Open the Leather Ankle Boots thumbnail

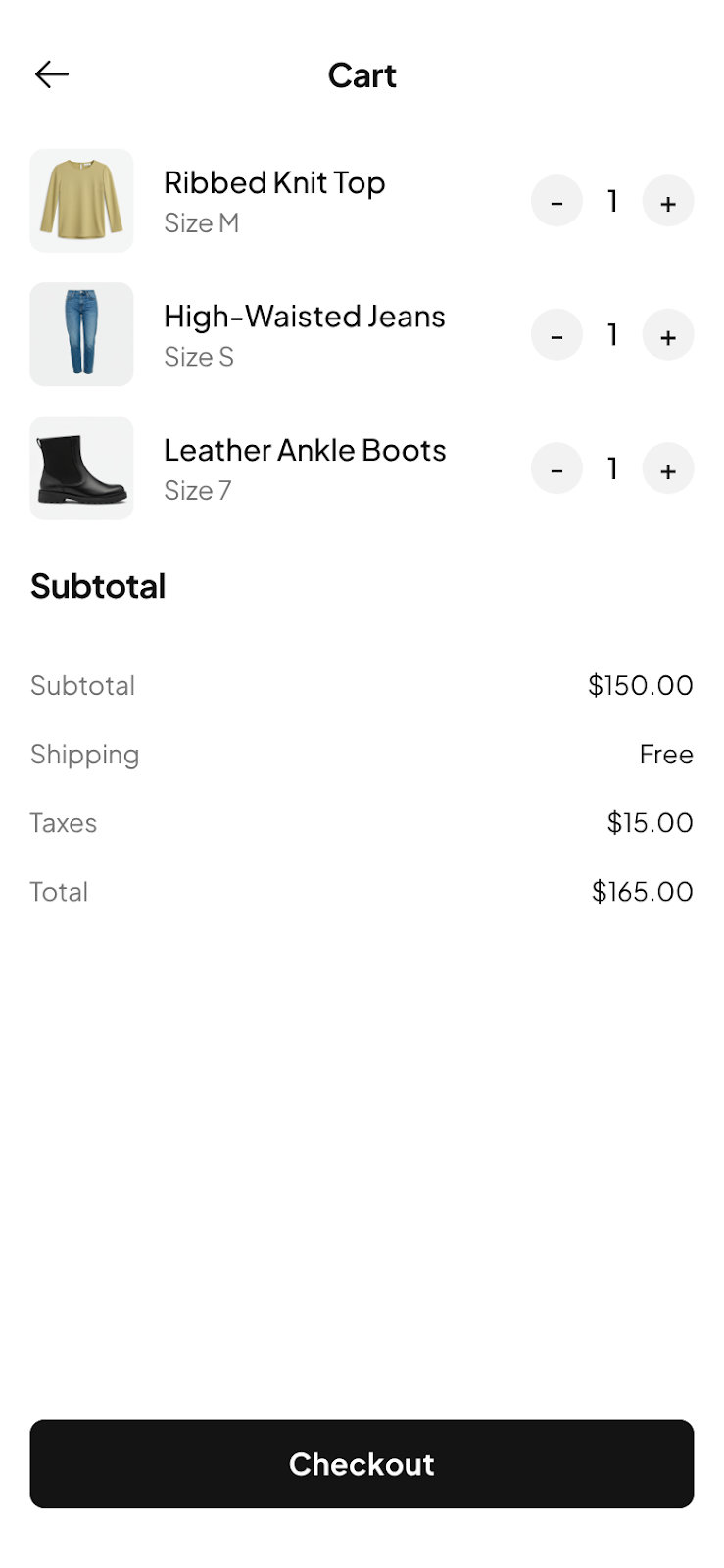click(81, 468)
